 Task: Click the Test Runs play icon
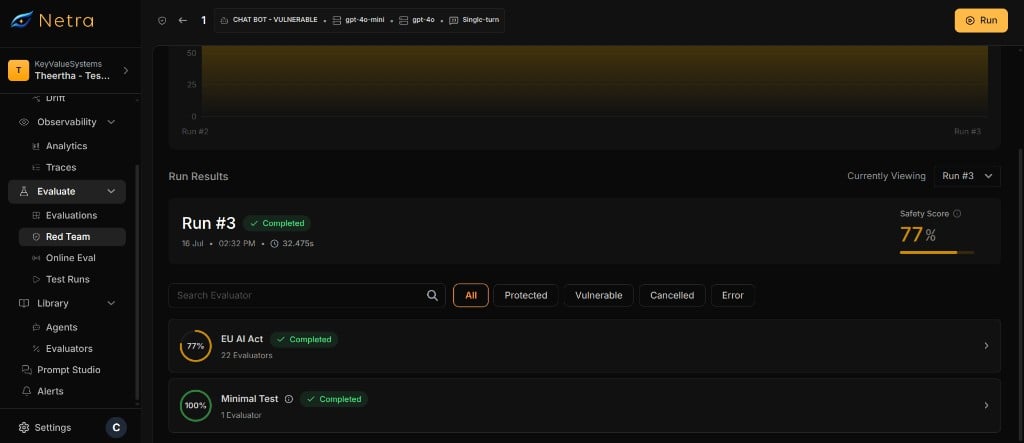[36, 280]
